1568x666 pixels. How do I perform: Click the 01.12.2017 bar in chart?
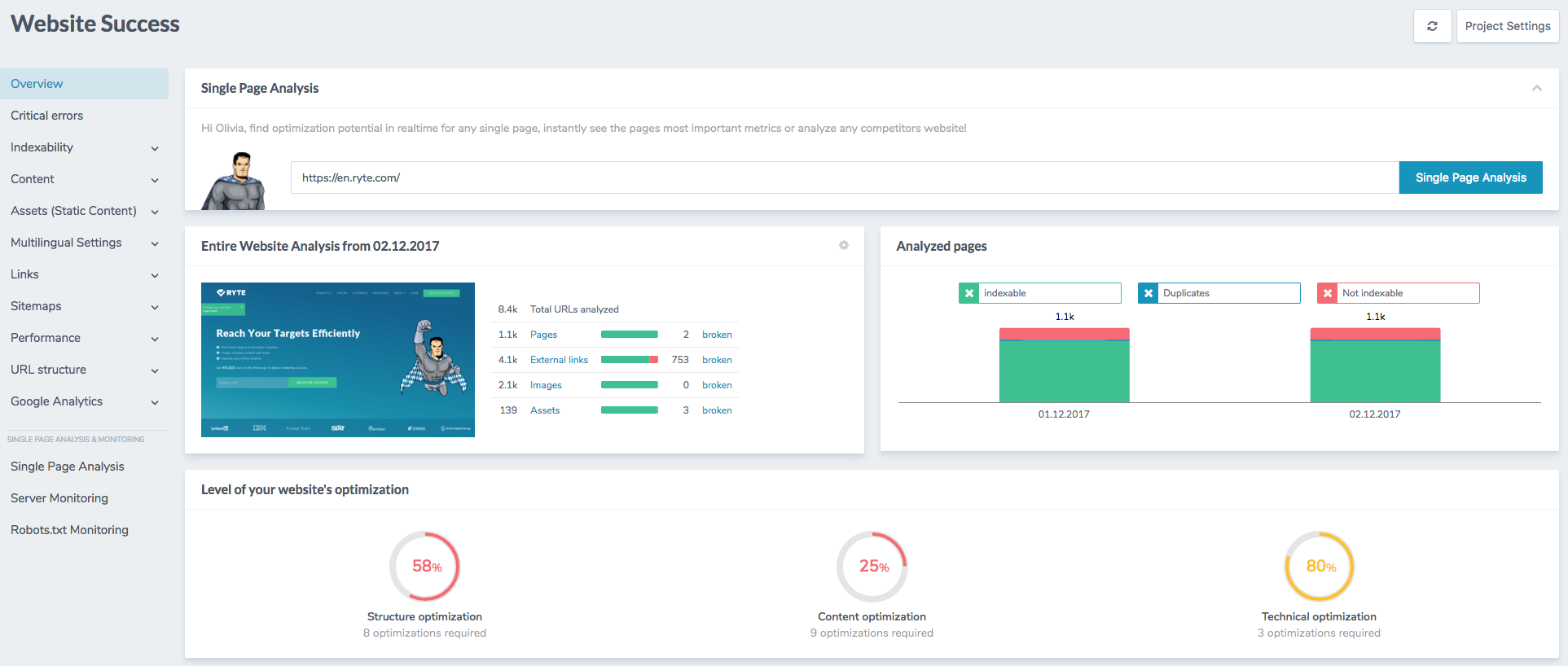pyautogui.click(x=1064, y=365)
